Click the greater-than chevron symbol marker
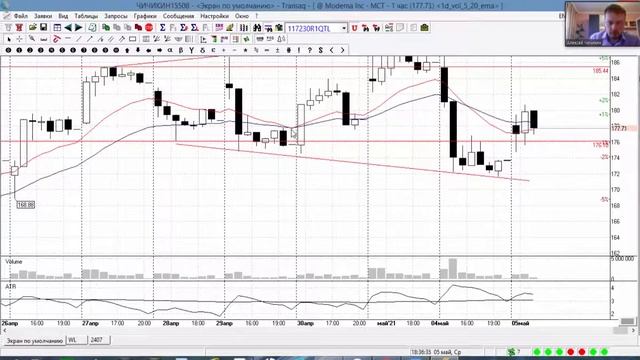 tap(342, 50)
